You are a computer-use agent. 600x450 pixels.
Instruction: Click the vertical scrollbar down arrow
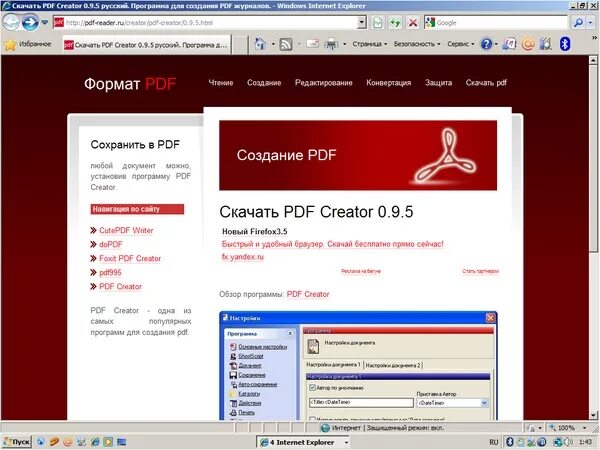(593, 415)
